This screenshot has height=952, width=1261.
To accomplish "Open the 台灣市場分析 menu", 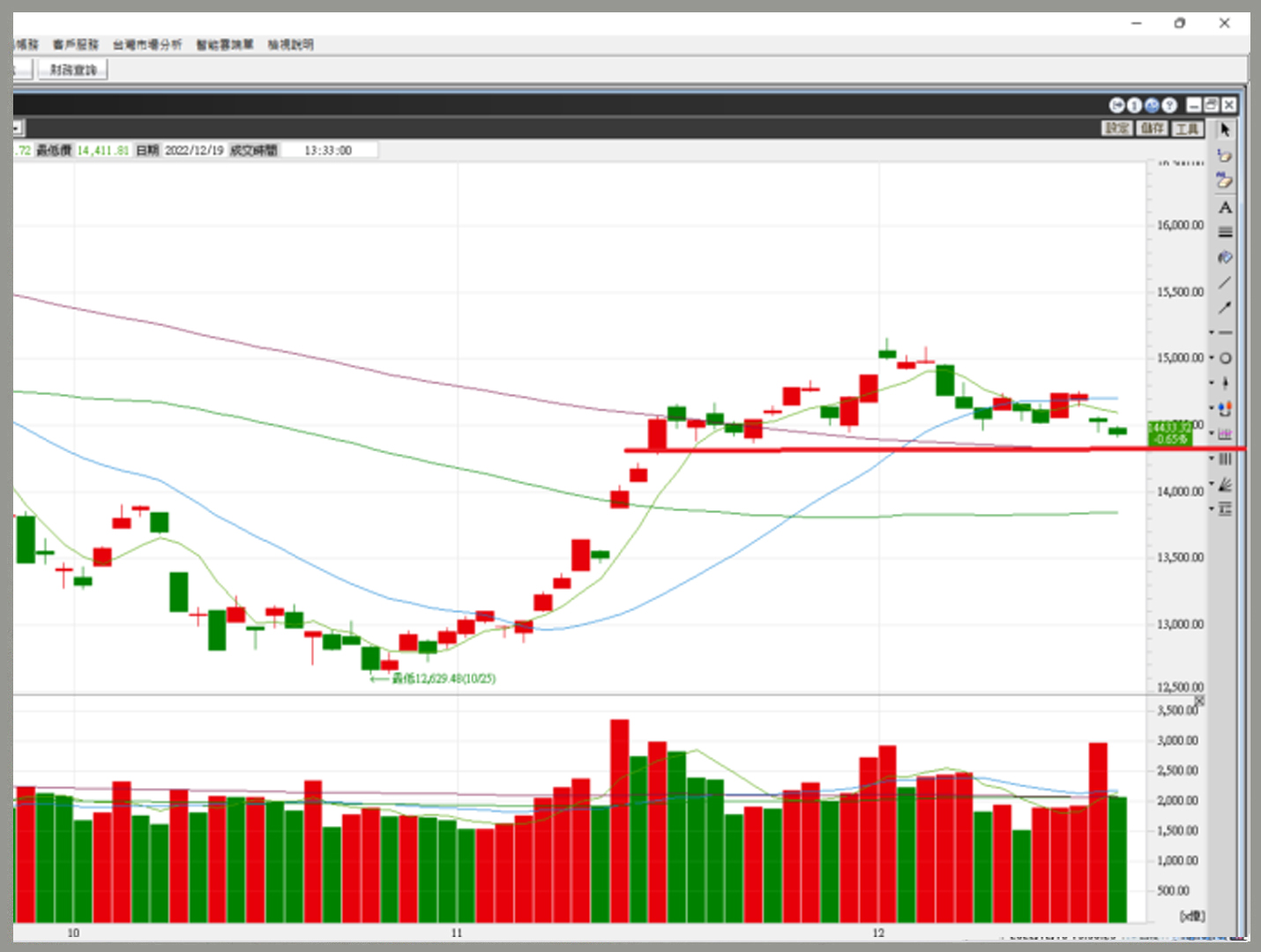I will tap(147, 45).
